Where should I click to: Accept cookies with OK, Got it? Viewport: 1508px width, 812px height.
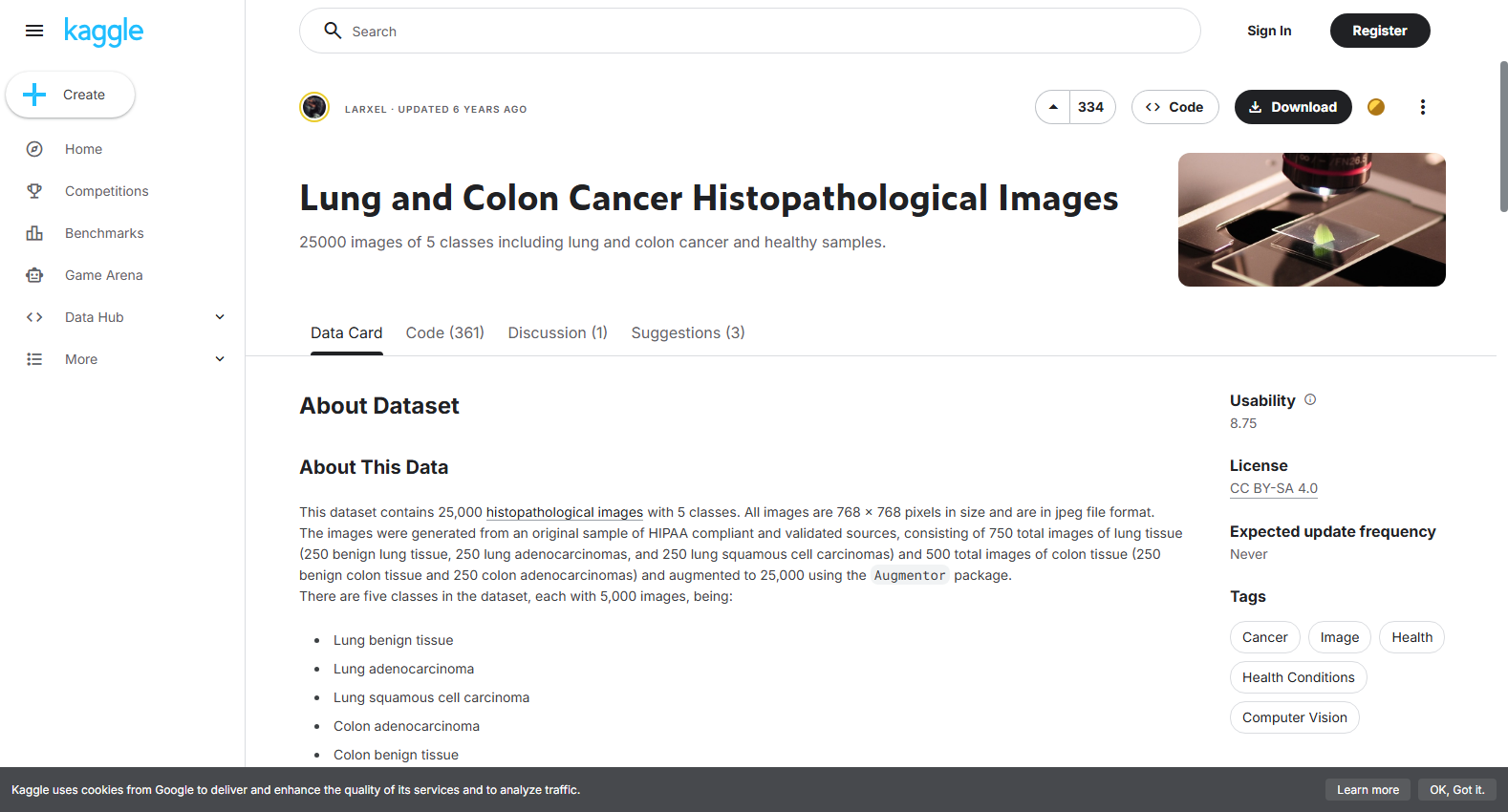1457,790
